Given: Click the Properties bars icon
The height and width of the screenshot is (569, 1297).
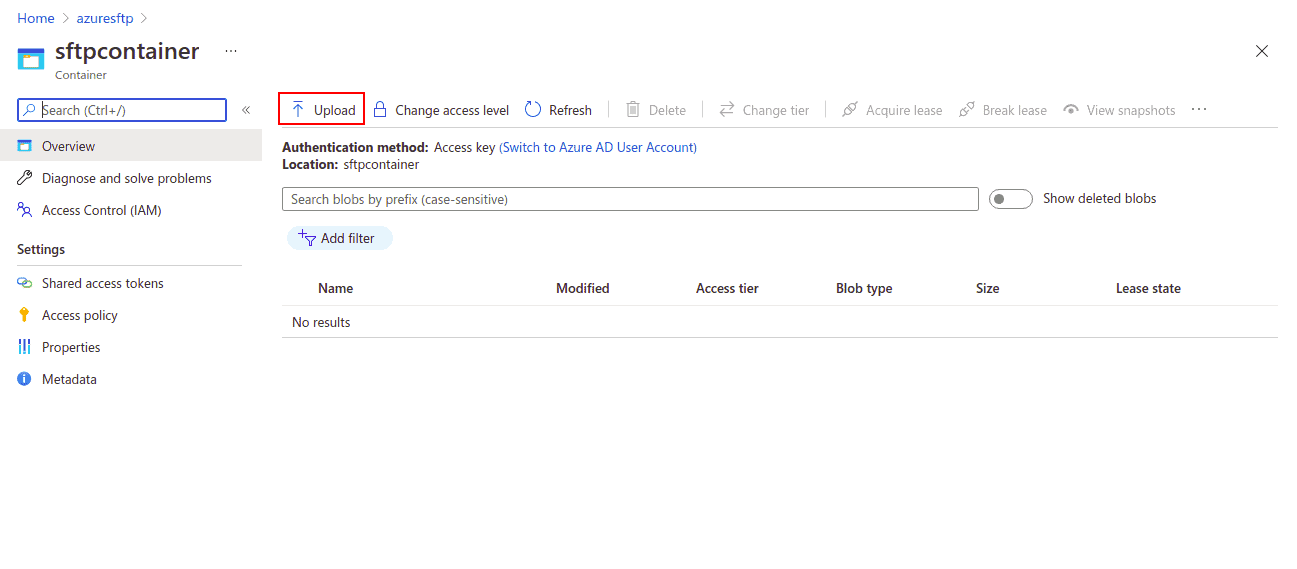Looking at the screenshot, I should [x=25, y=347].
